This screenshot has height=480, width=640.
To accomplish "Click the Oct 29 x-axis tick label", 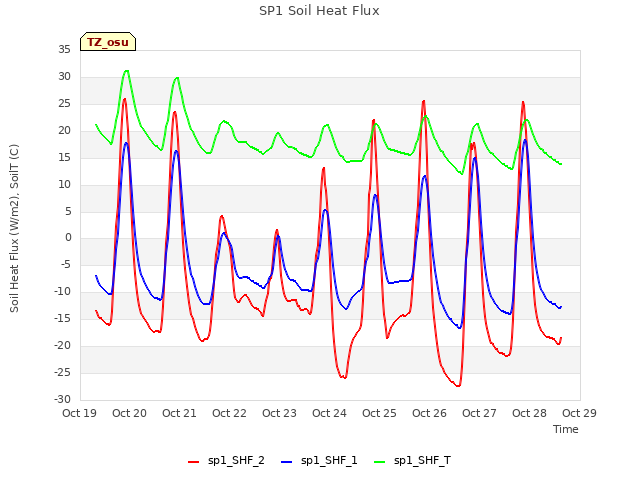I will 580,413.
